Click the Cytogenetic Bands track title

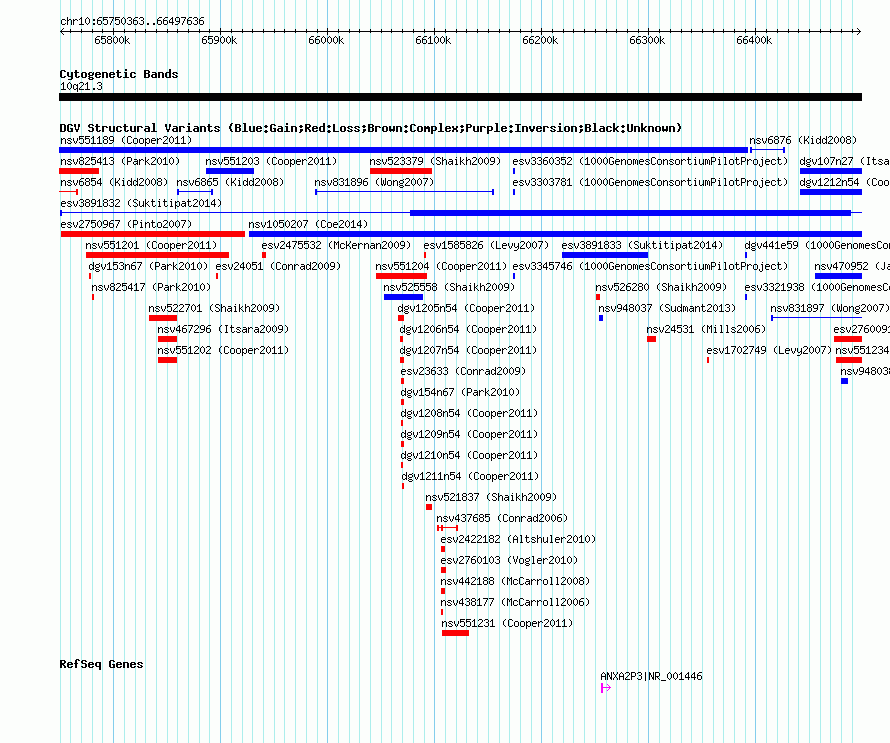(x=119, y=74)
